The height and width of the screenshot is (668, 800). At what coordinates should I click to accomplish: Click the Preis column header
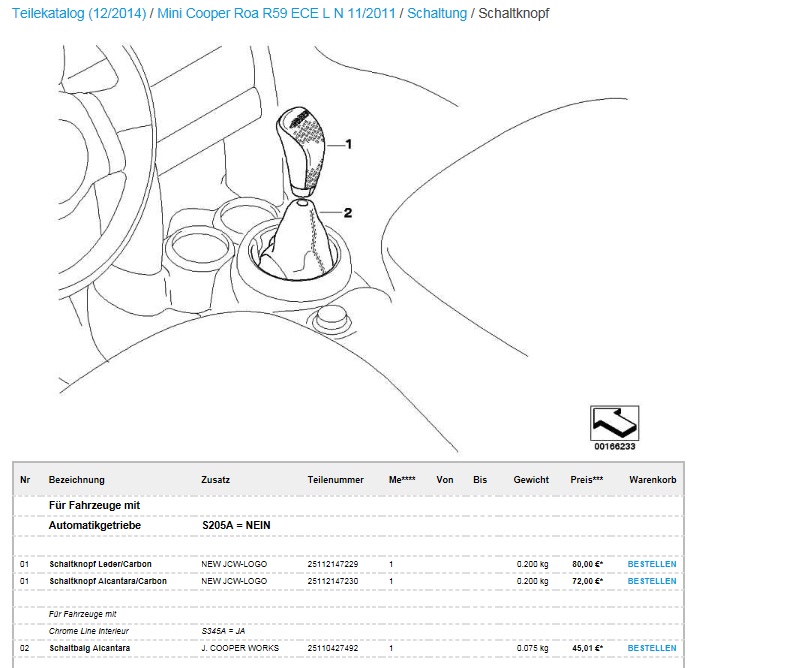point(586,480)
